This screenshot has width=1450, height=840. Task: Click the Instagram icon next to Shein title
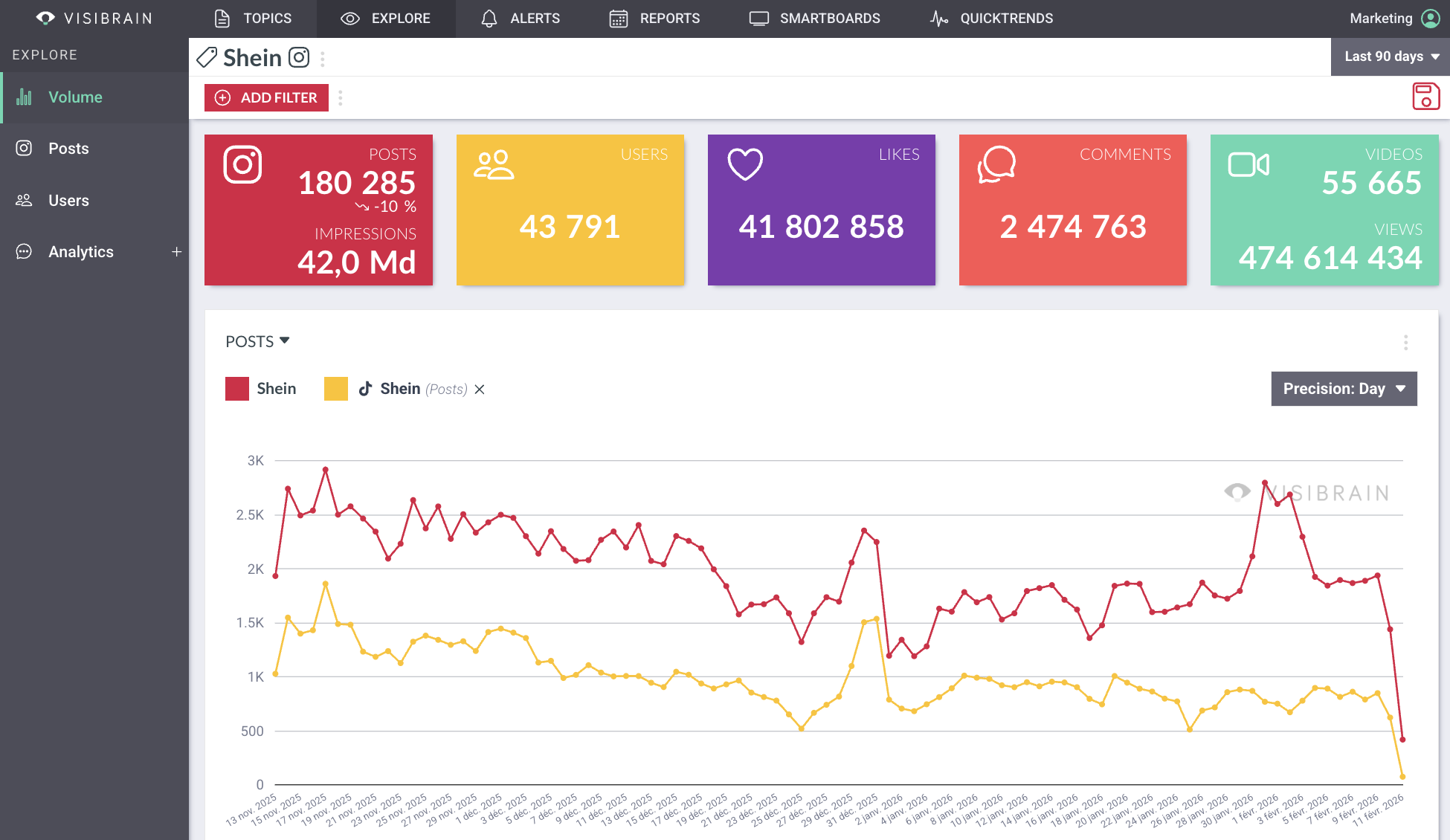(299, 57)
